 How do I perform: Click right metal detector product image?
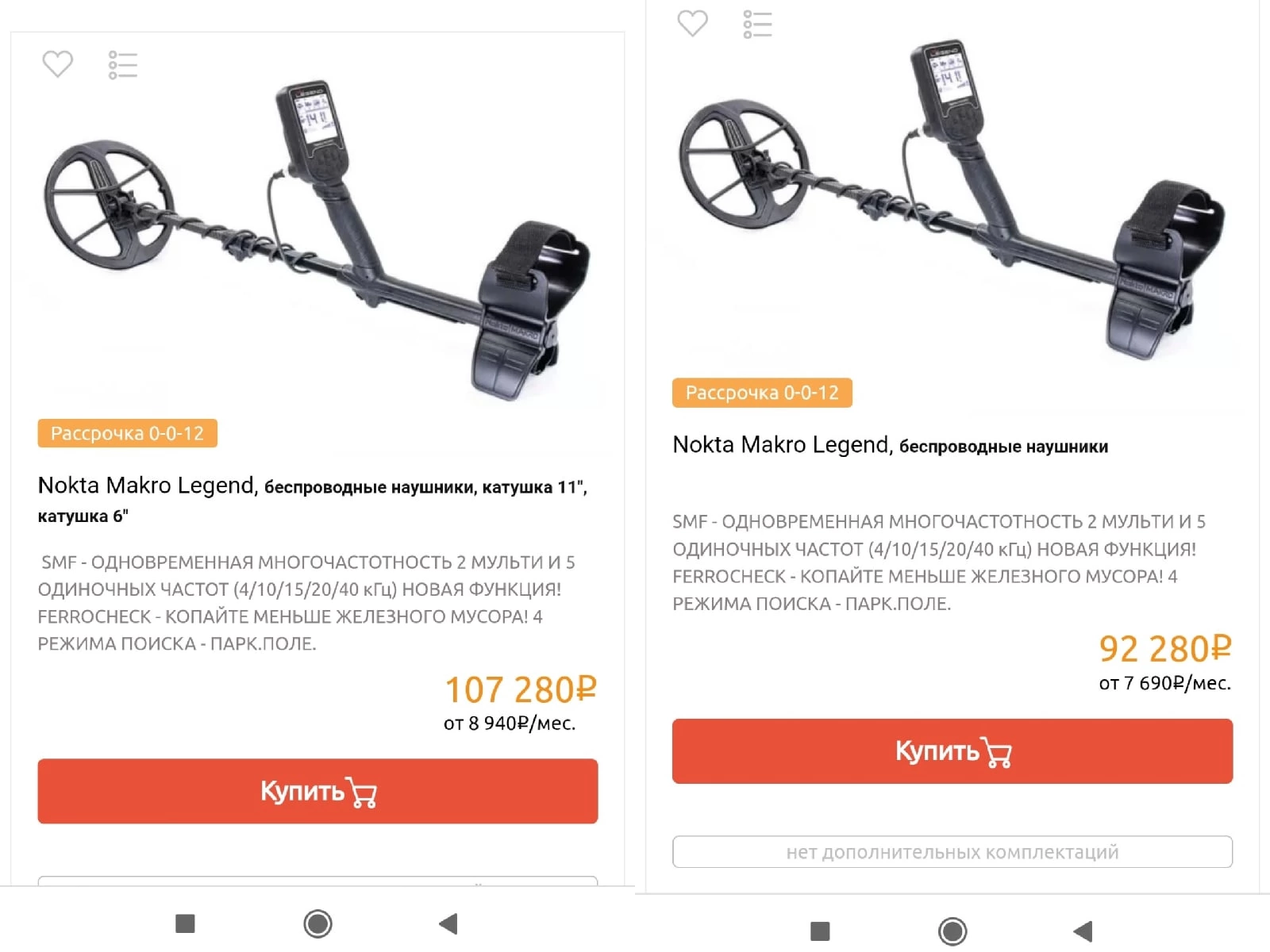[x=952, y=198]
